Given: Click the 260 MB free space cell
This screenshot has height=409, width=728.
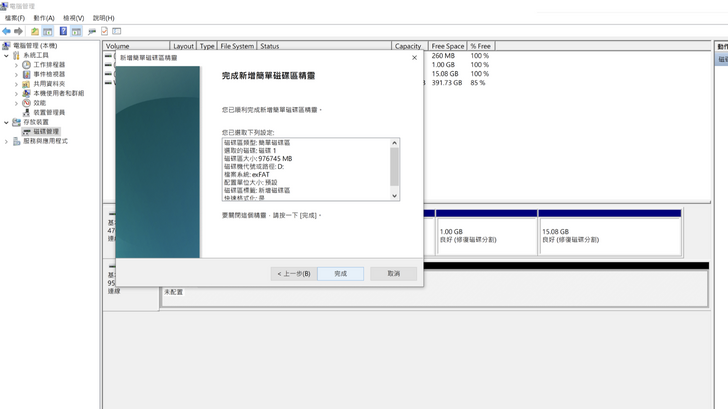Looking at the screenshot, I should coord(443,56).
